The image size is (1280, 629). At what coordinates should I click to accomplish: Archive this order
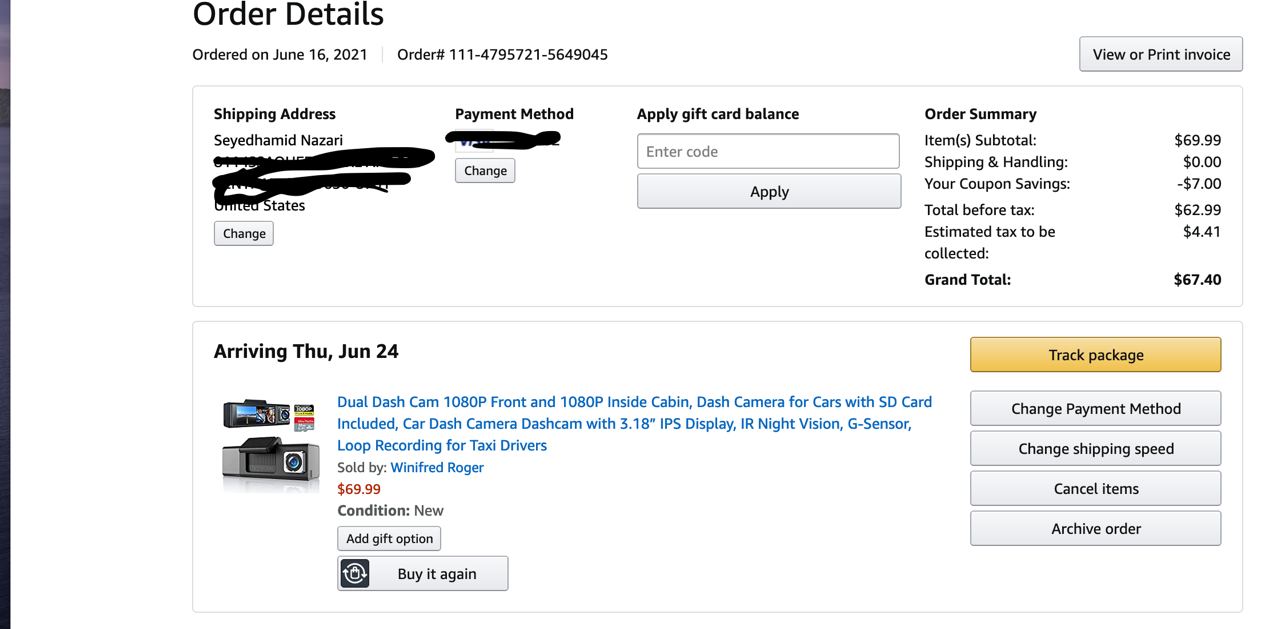pyautogui.click(x=1095, y=529)
